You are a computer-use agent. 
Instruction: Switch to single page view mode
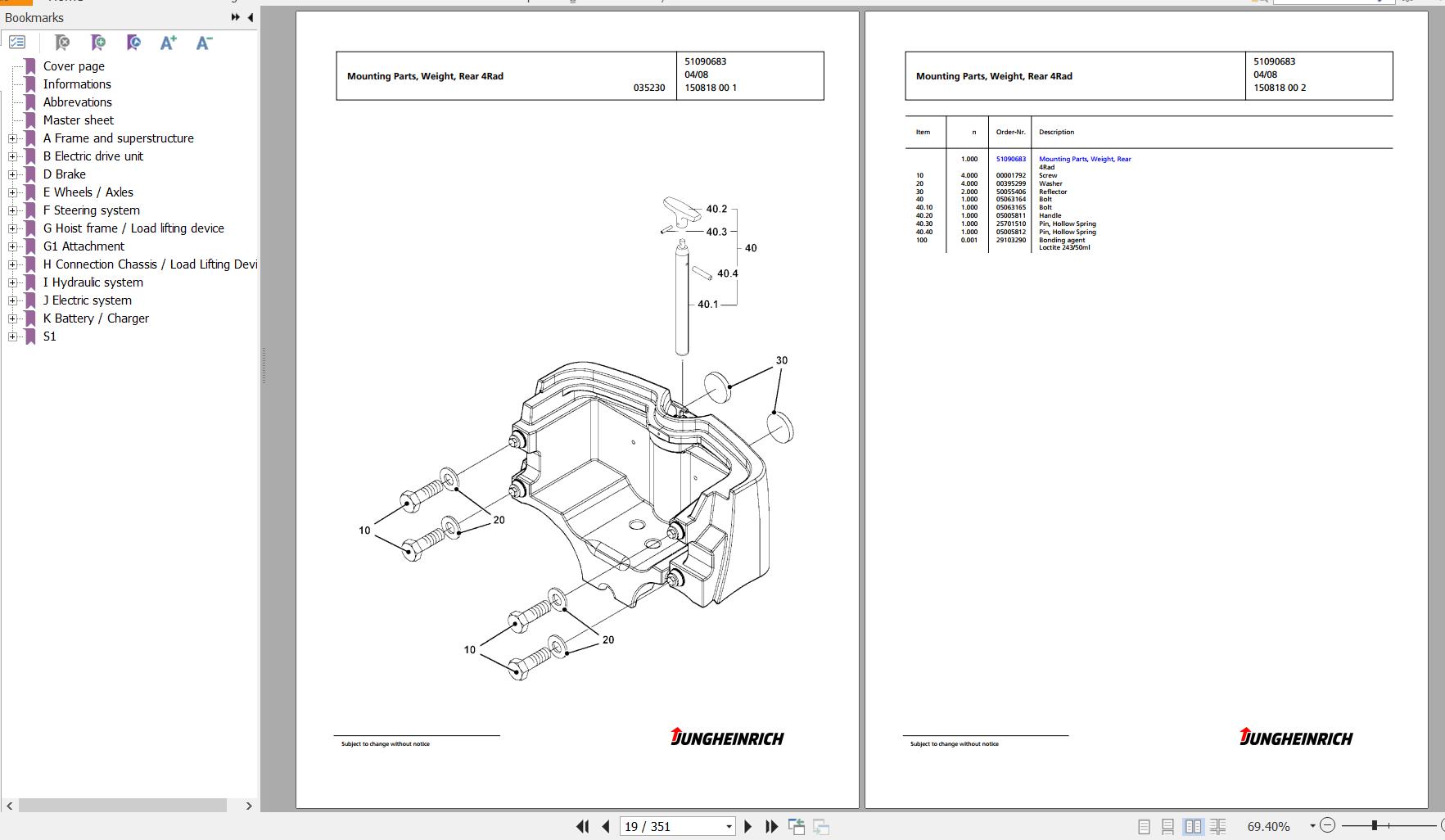click(x=1145, y=827)
